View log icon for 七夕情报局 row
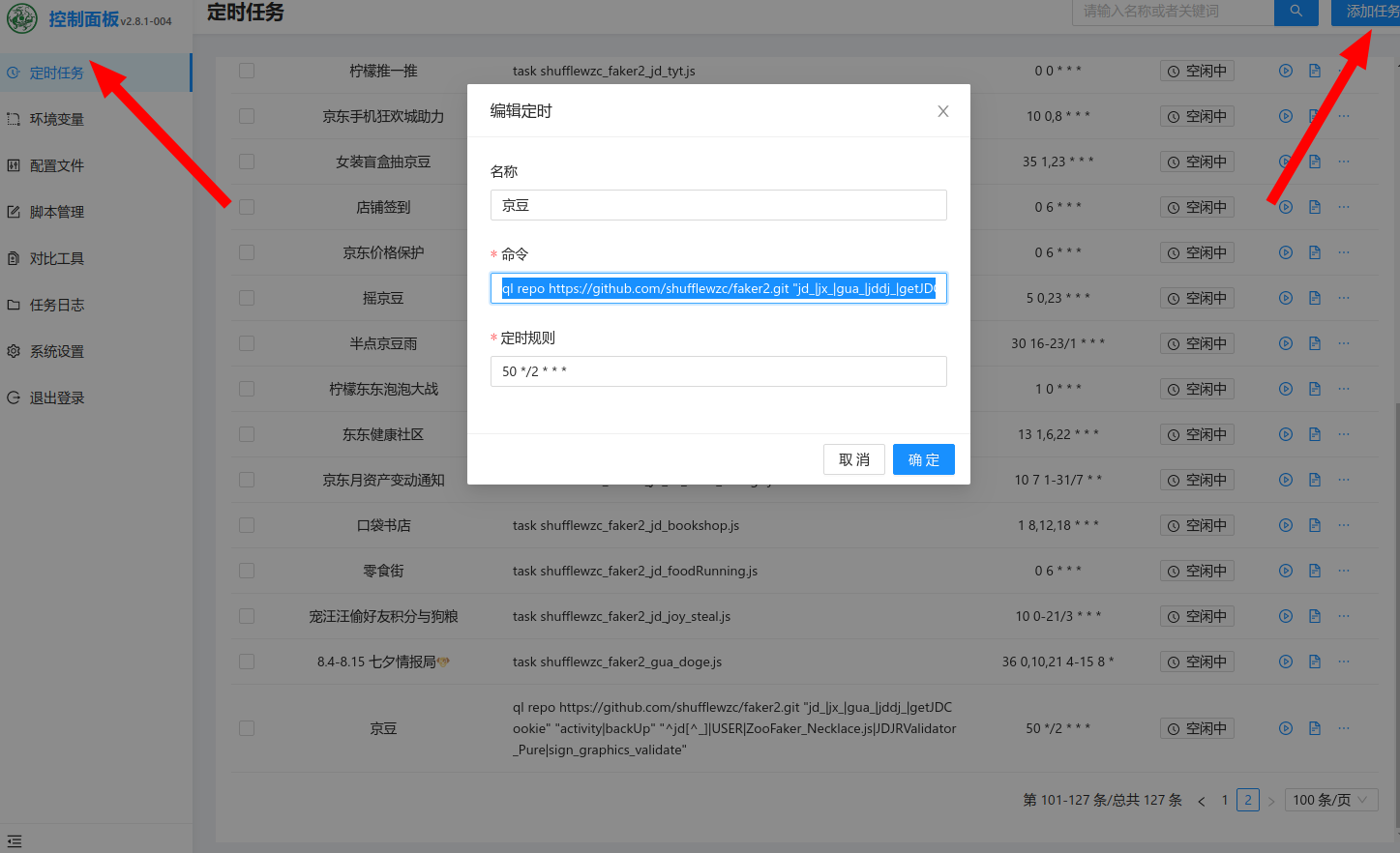Image resolution: width=1400 pixels, height=853 pixels. 1315,662
